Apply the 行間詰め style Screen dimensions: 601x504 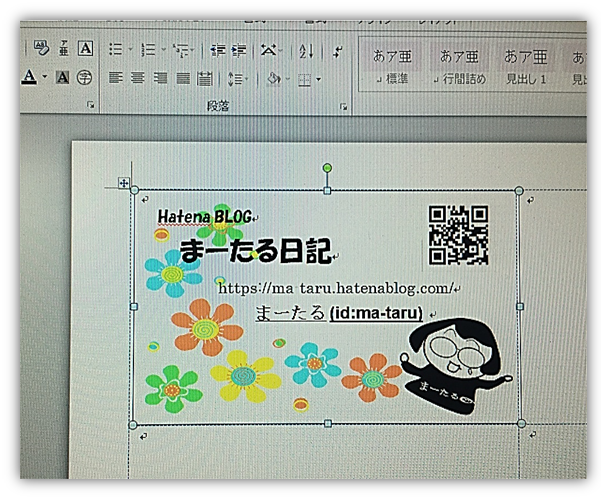coord(459,67)
